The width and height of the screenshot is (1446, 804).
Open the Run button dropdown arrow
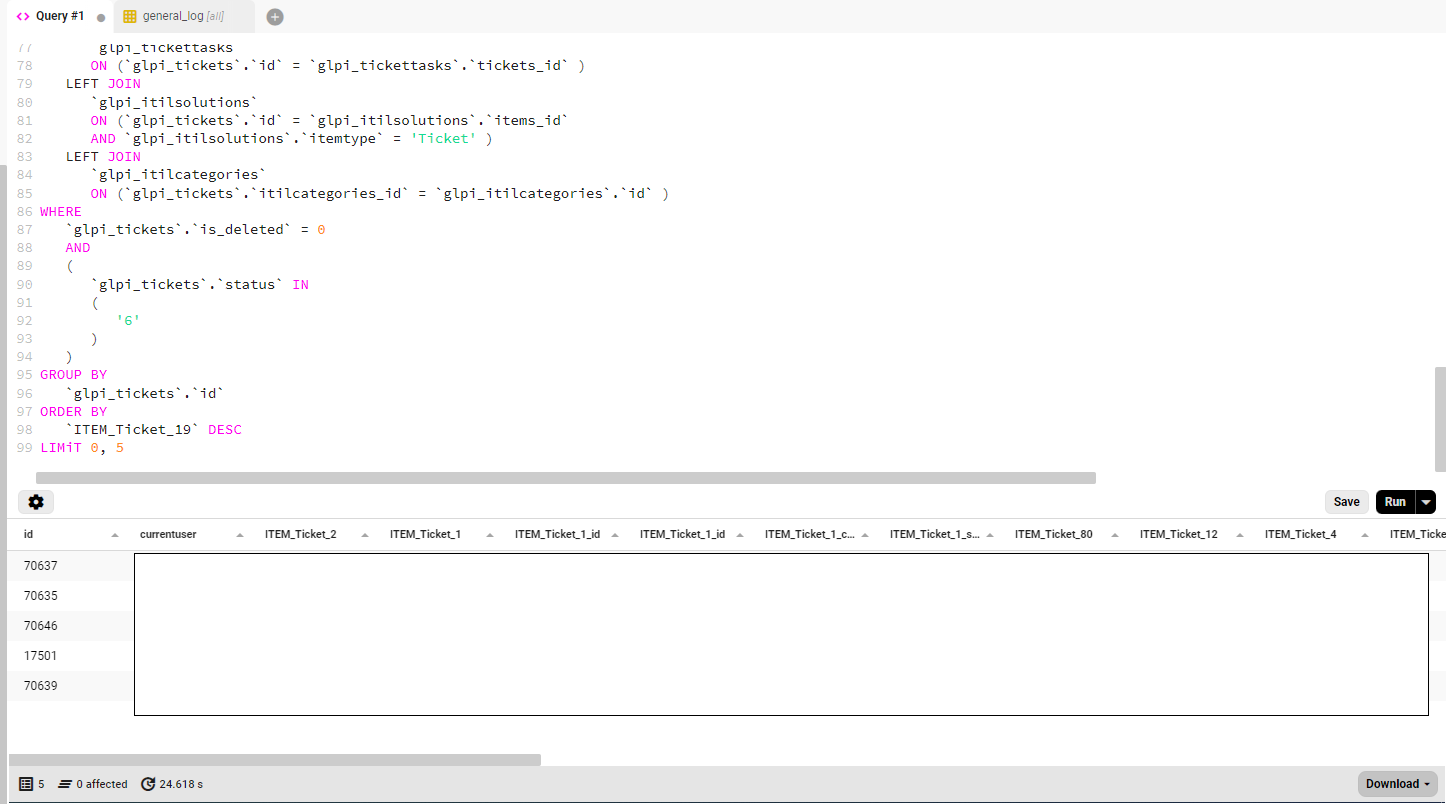click(x=1426, y=501)
